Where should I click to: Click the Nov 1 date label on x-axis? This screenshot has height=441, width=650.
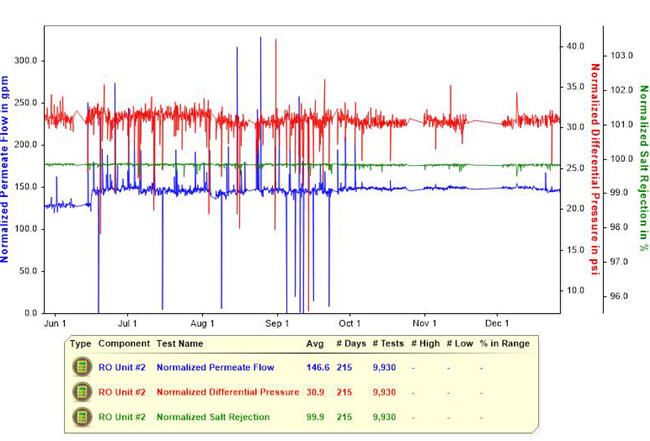tap(425, 324)
